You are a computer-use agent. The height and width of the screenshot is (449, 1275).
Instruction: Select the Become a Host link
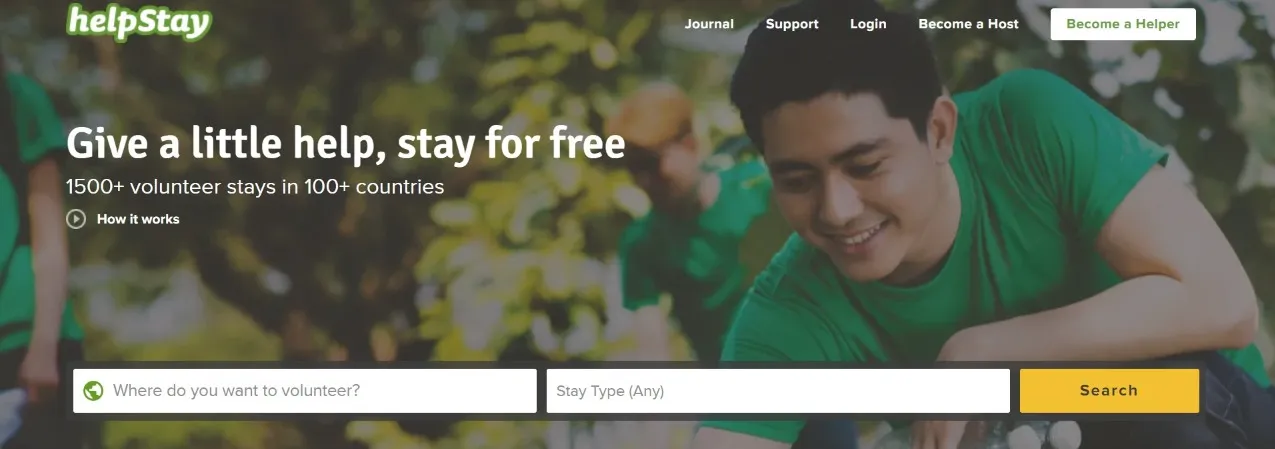click(x=968, y=24)
